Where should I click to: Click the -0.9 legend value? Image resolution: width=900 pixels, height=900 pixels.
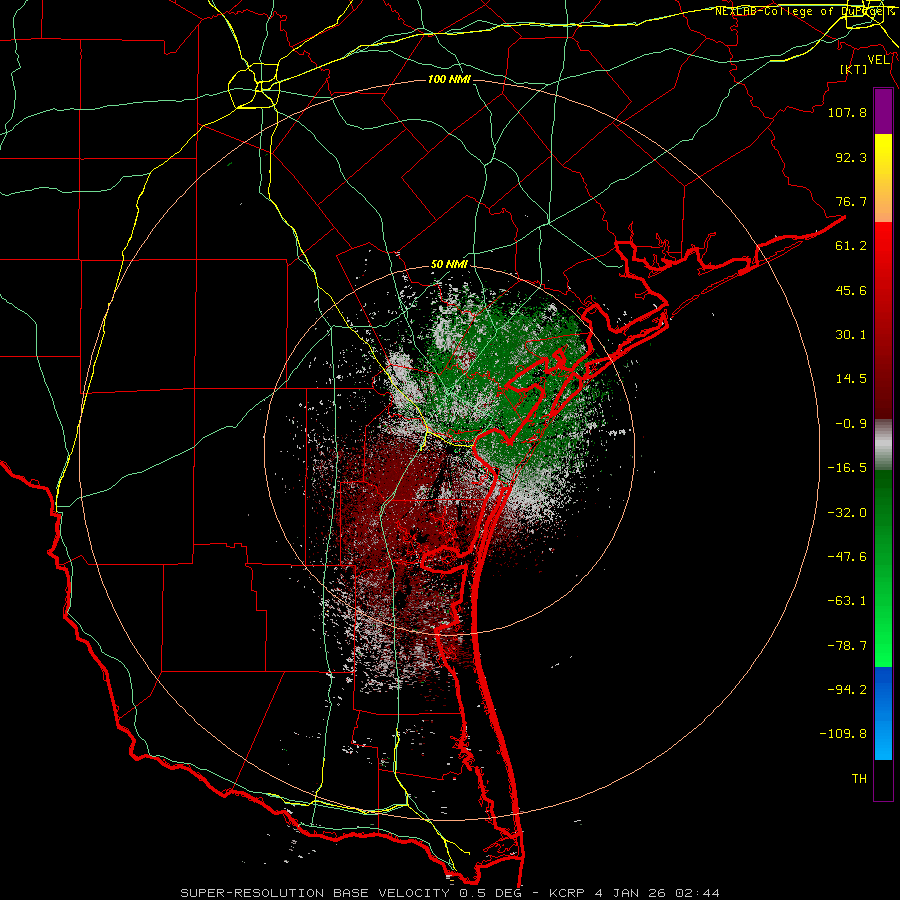[851, 424]
